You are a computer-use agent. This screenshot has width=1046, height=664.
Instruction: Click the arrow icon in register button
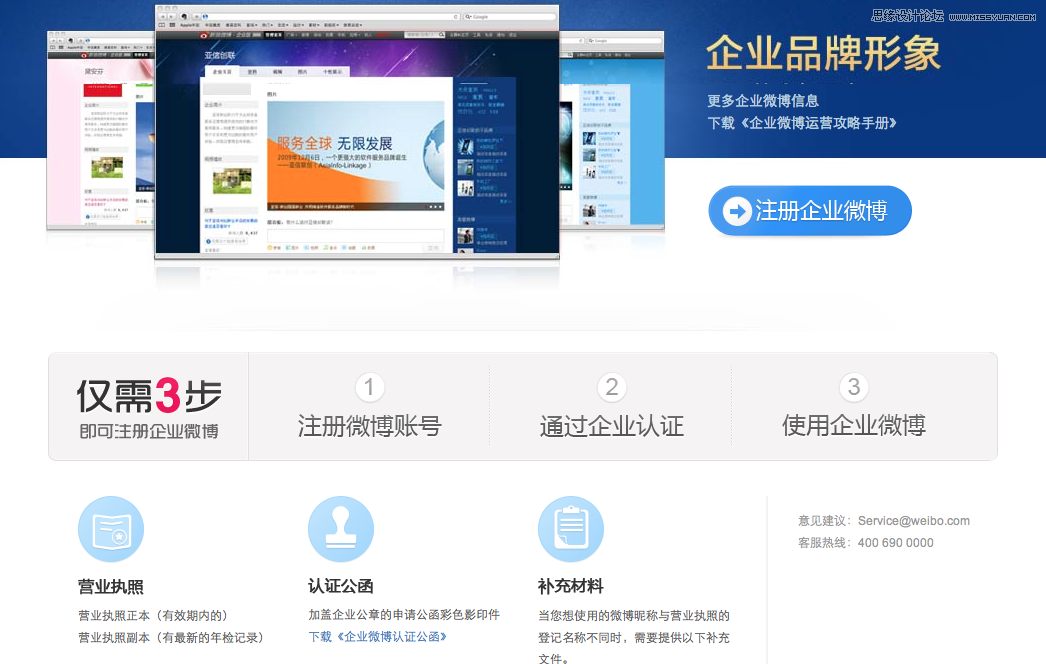737,211
